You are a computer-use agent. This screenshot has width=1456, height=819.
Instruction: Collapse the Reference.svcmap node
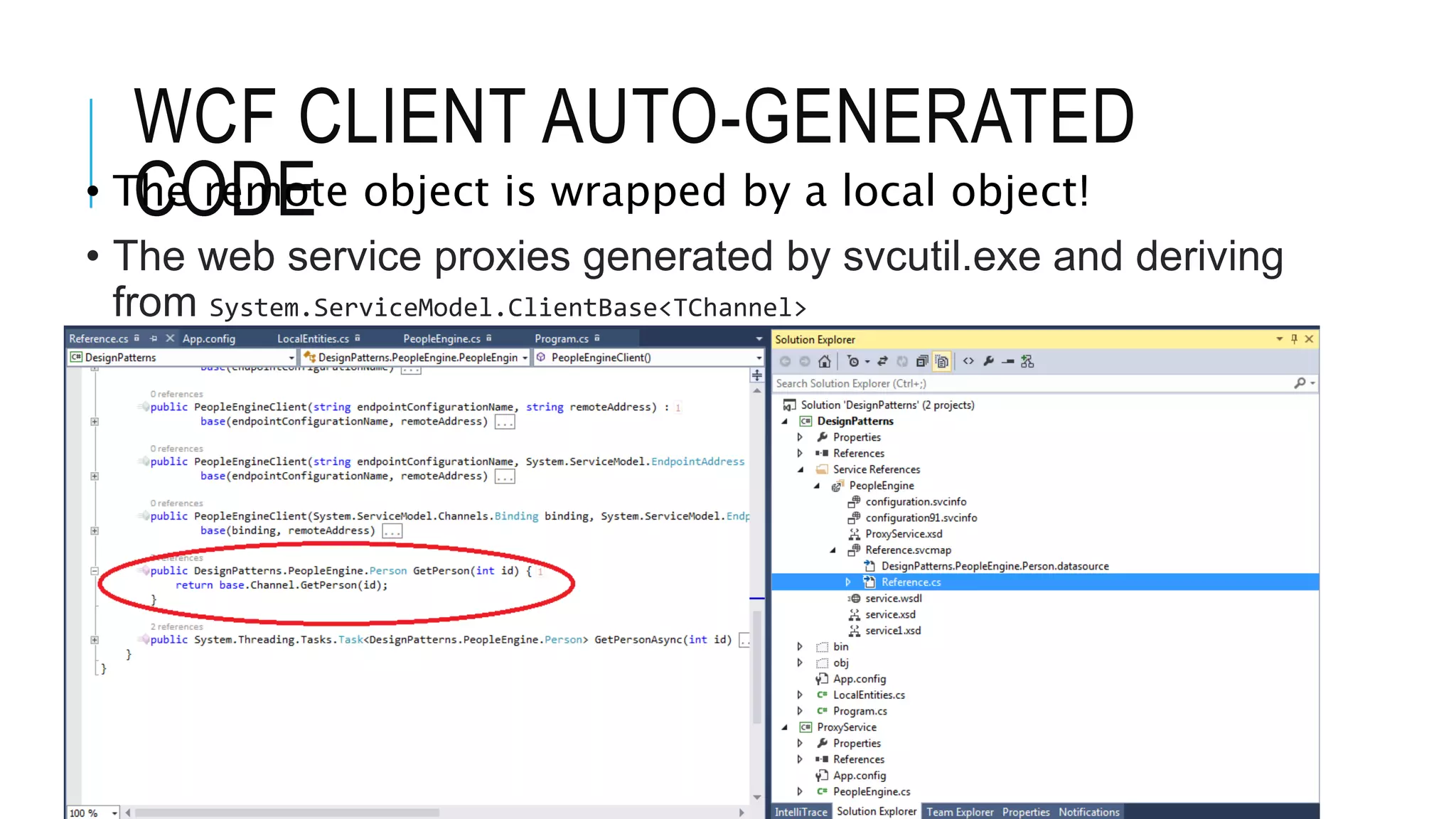833,550
